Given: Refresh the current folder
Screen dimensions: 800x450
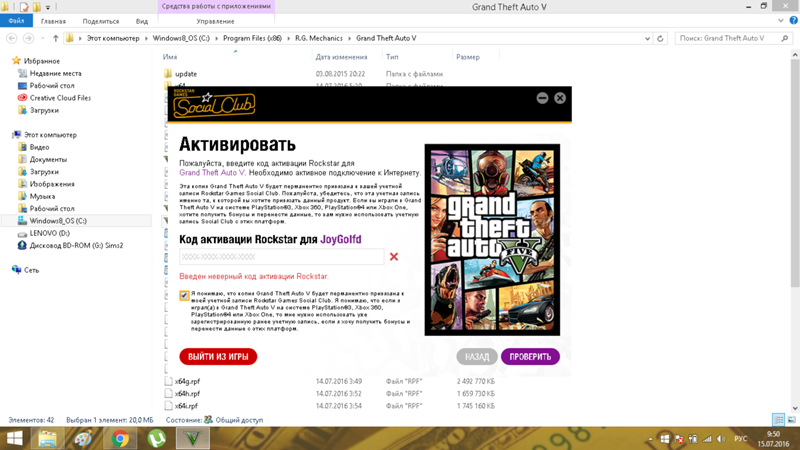Looking at the screenshot, I should [660, 38].
